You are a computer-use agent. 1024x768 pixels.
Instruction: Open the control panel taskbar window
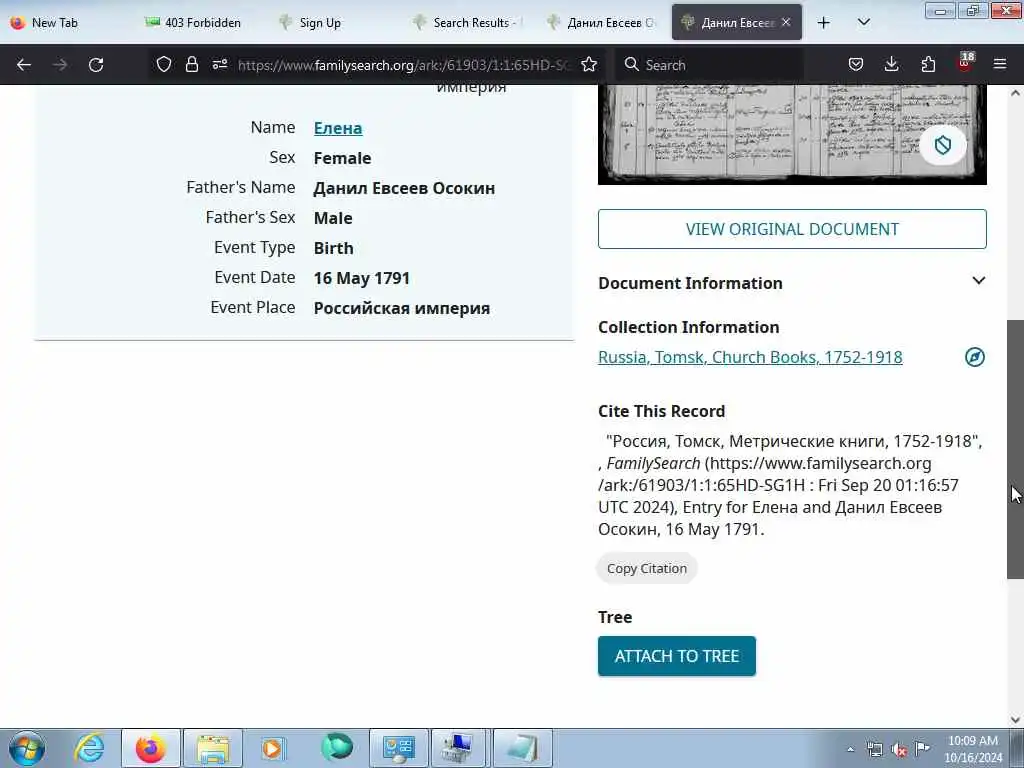tap(398, 748)
